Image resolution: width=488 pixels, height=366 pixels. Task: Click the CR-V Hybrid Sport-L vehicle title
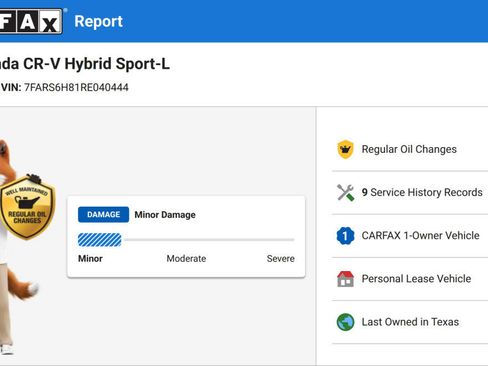(85, 64)
